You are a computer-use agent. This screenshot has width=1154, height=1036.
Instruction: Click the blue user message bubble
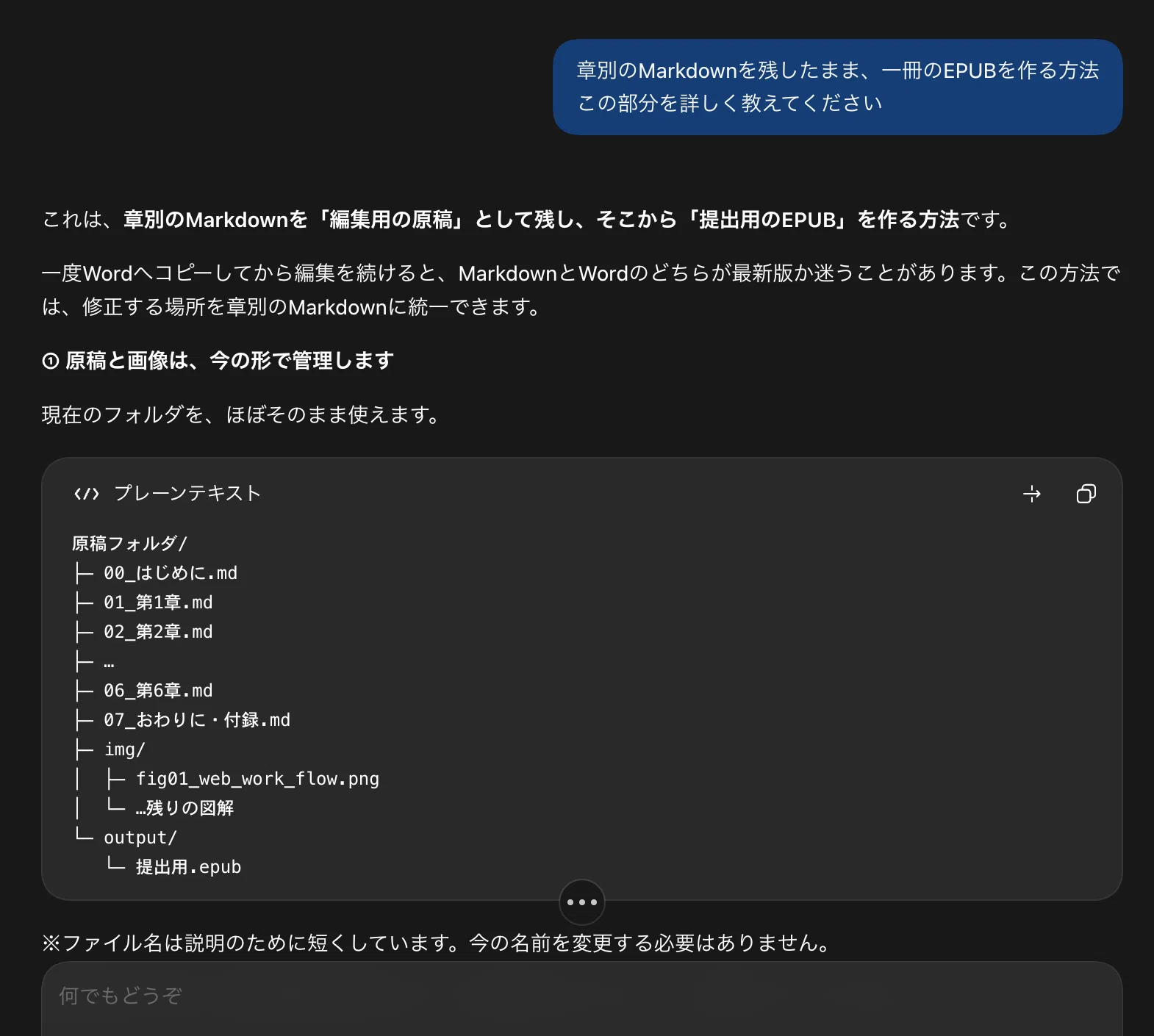838,87
